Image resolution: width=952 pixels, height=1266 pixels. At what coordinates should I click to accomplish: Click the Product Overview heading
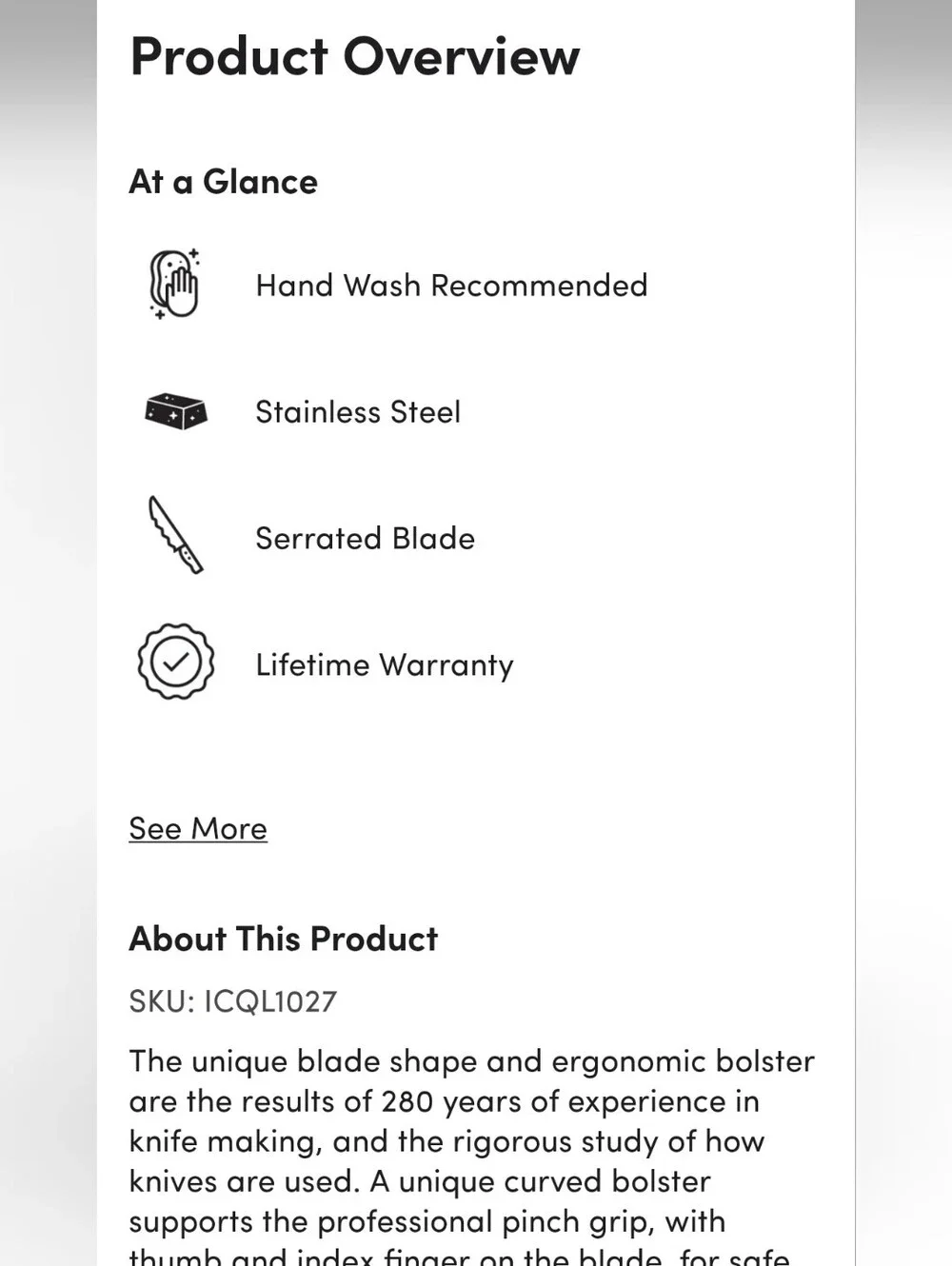(354, 56)
